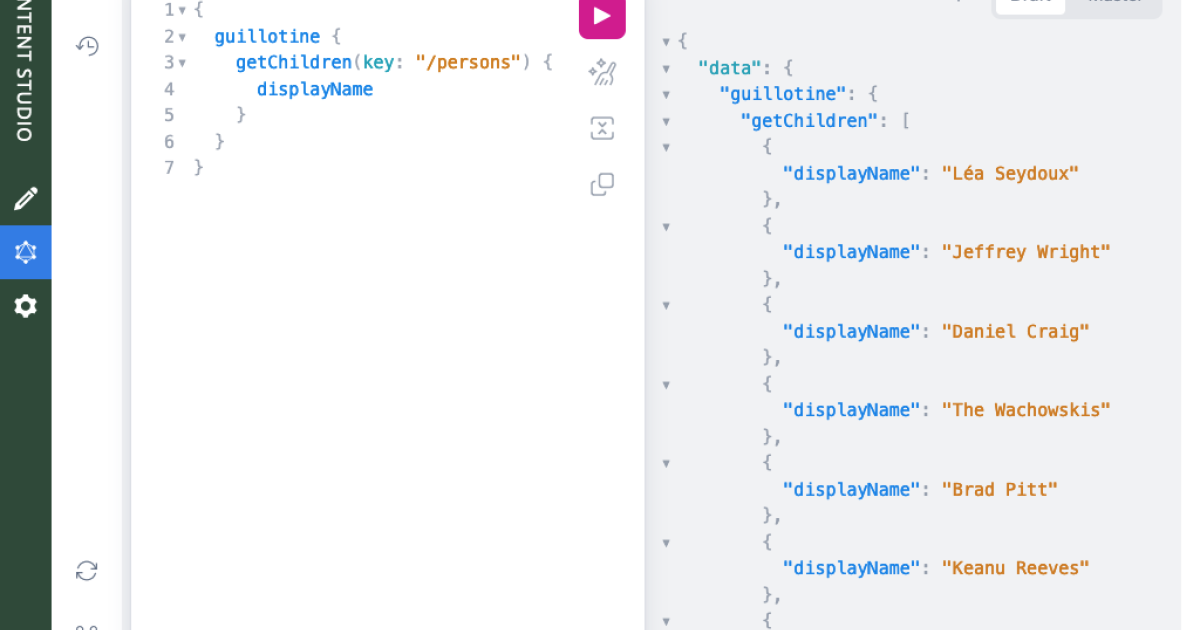The width and height of the screenshot is (1200, 630).
Task: Click the "Léa Seydoux" displayName value
Action: point(1010,173)
